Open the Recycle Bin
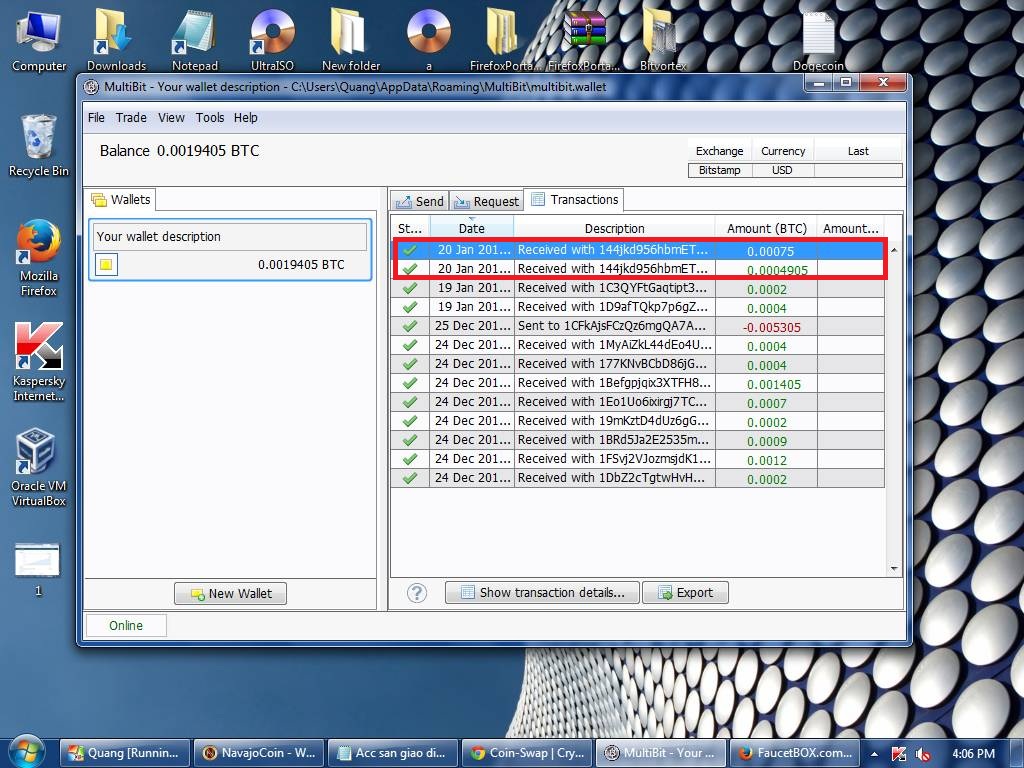The height and width of the screenshot is (768, 1024). click(38, 145)
